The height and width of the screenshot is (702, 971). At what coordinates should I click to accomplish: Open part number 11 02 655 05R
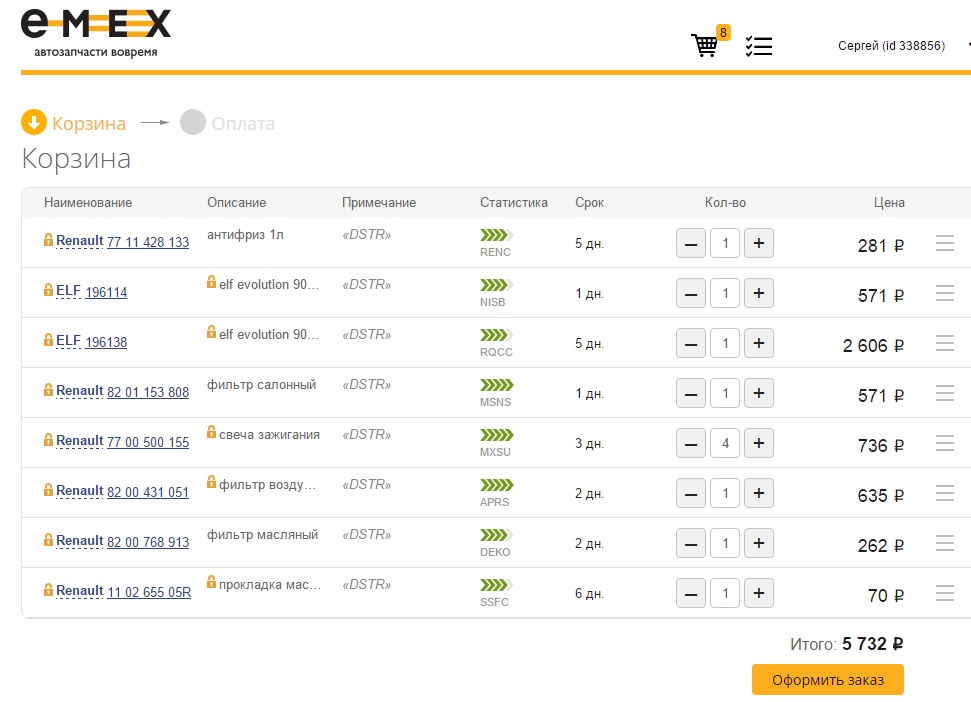click(x=149, y=592)
